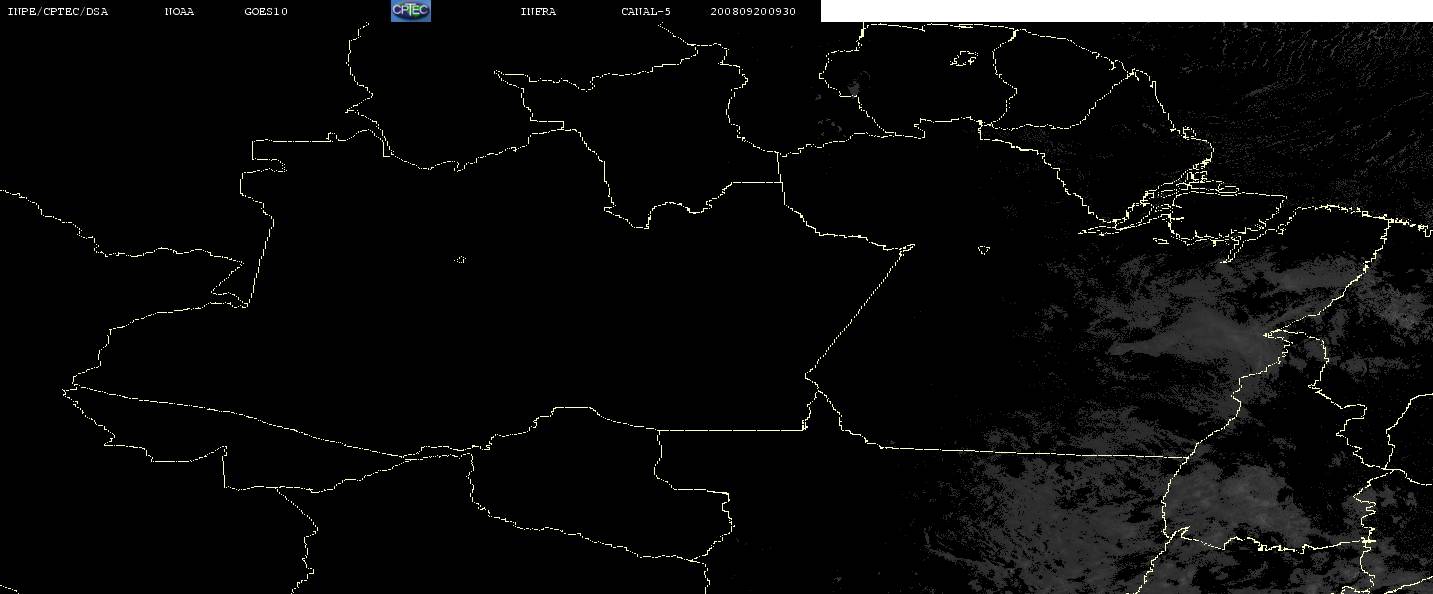1433x594 pixels.
Task: Click the NOAA label
Action: 180,12
